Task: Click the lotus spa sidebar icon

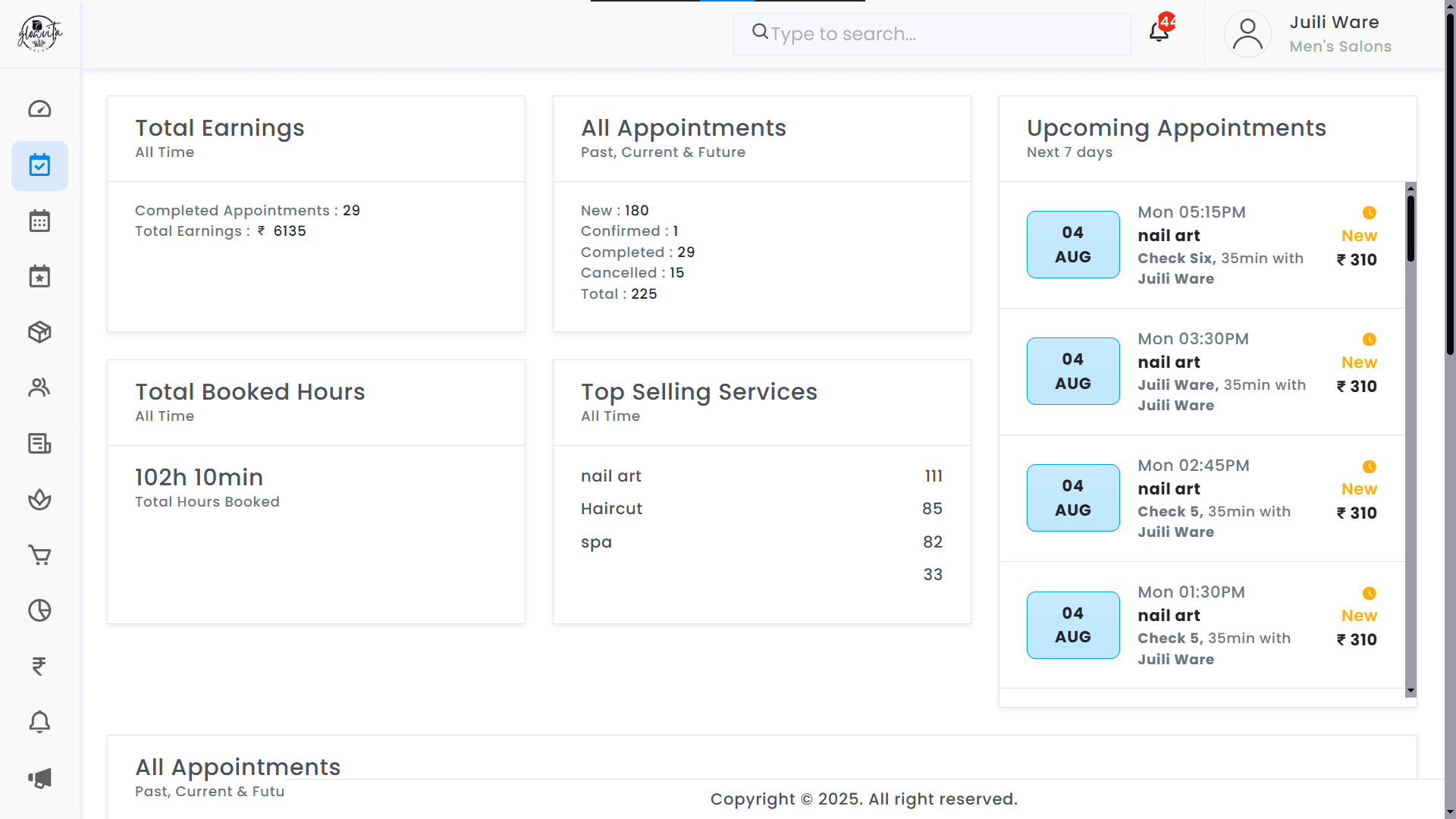Action: point(39,499)
